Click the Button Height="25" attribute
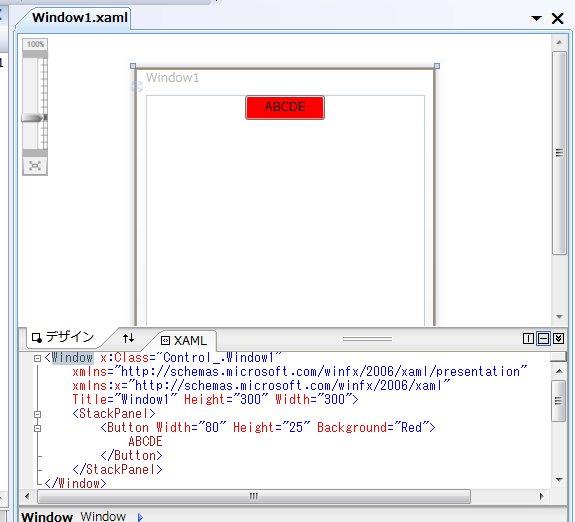 click(x=271, y=428)
